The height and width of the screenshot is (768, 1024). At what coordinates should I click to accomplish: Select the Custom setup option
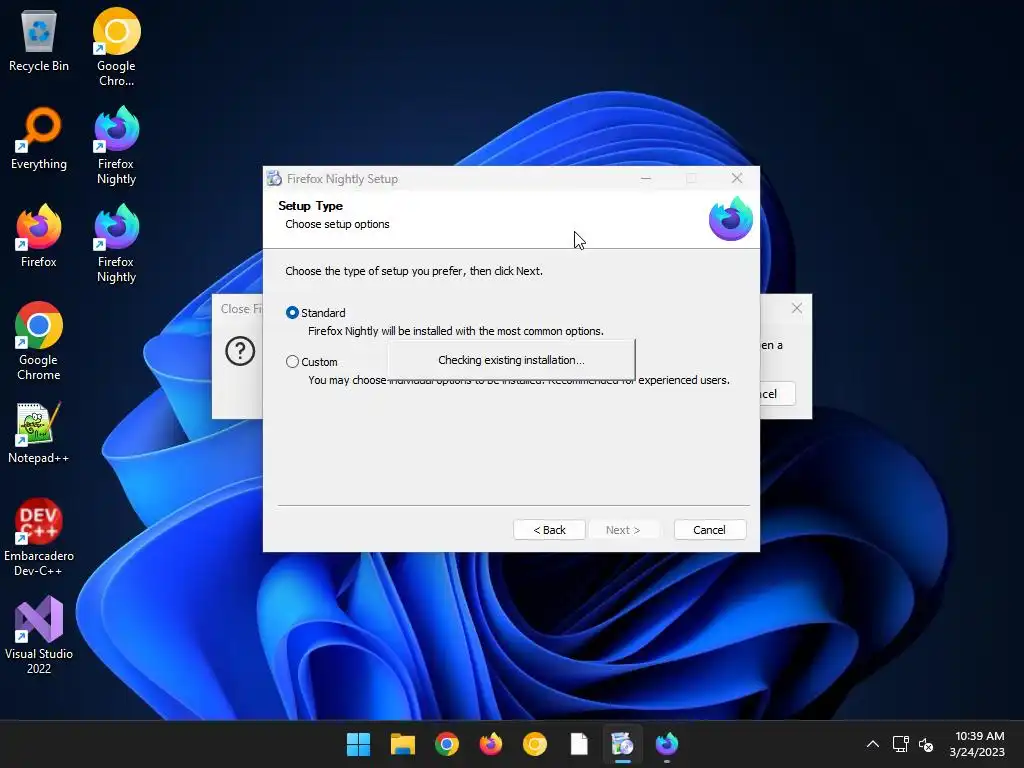click(x=293, y=362)
